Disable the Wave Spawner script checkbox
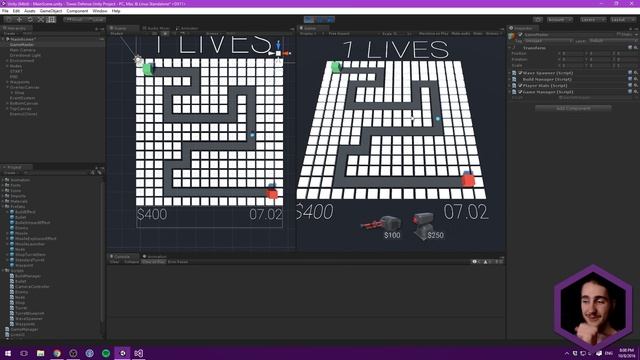This screenshot has height=360, width=640. pyautogui.click(x=520, y=73)
